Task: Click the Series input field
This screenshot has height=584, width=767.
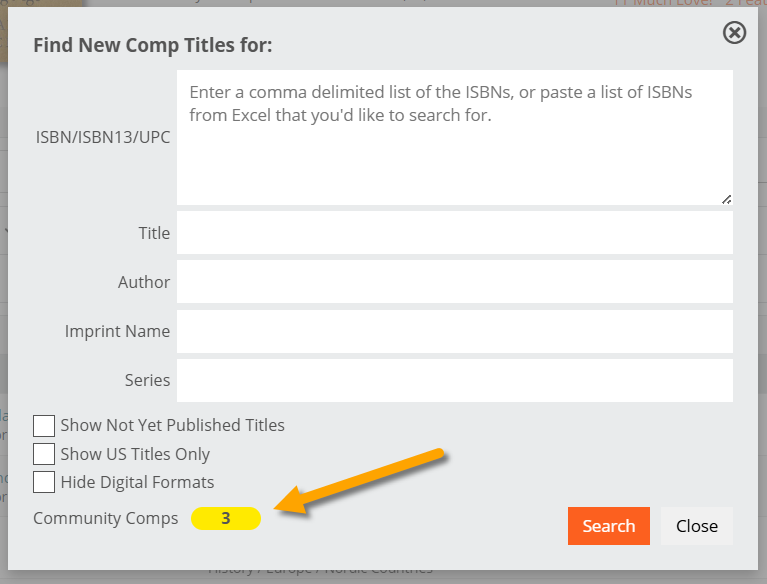Action: [x=454, y=381]
